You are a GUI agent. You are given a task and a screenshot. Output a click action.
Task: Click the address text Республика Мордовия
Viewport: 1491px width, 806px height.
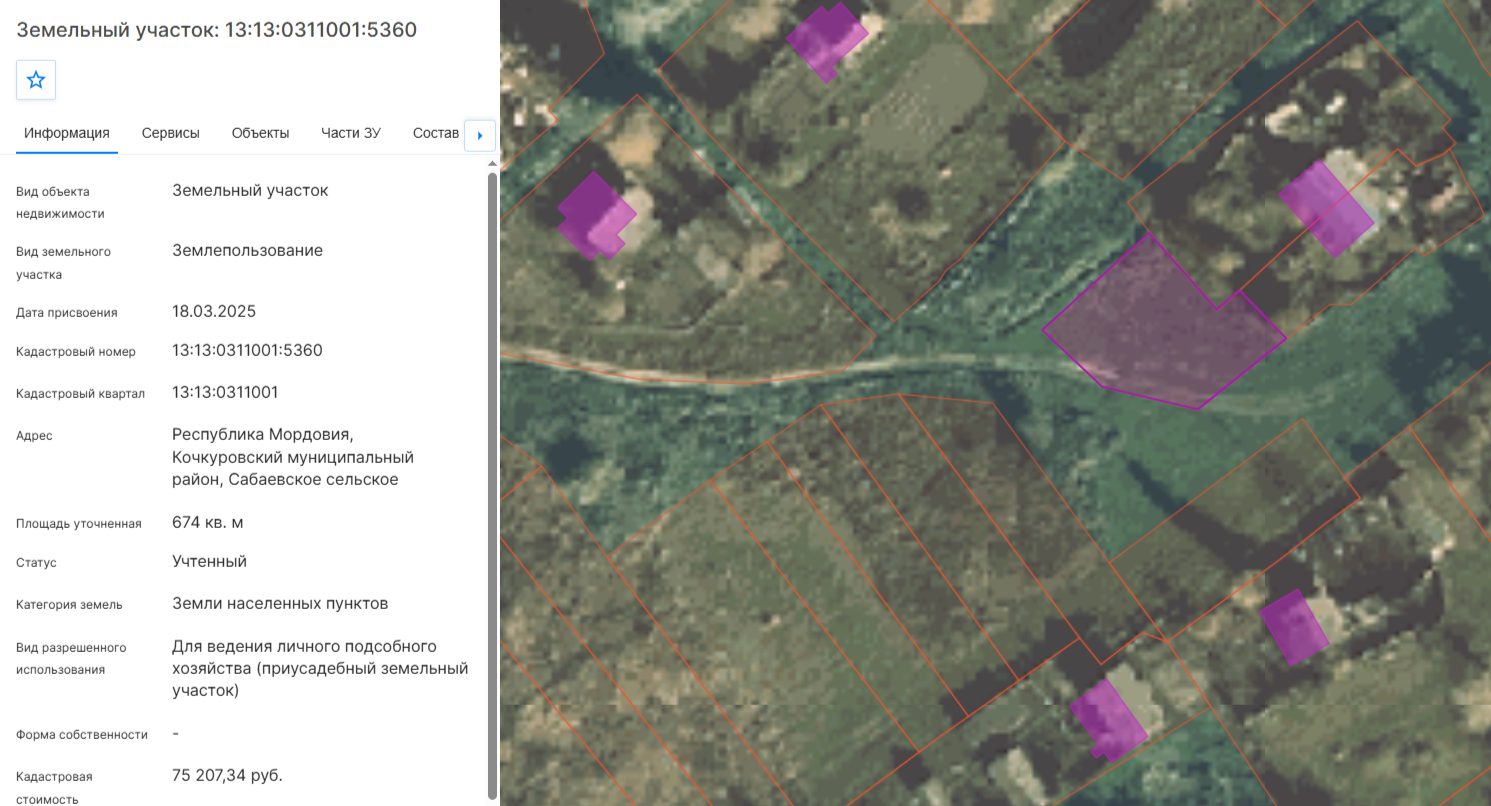click(x=263, y=435)
